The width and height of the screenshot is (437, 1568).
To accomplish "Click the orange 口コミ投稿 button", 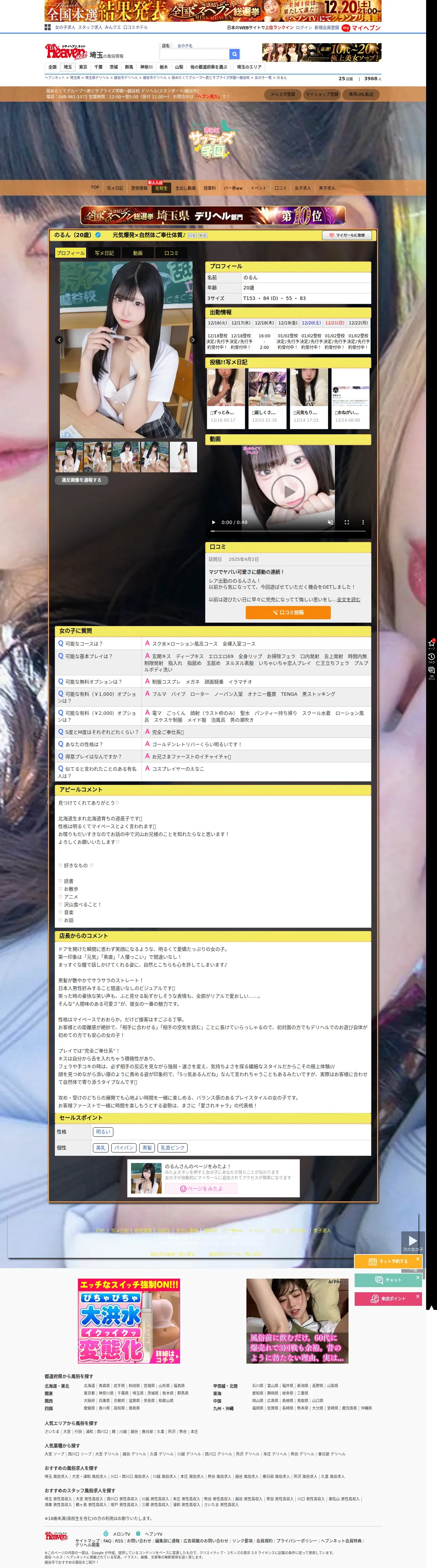I will pos(288,612).
